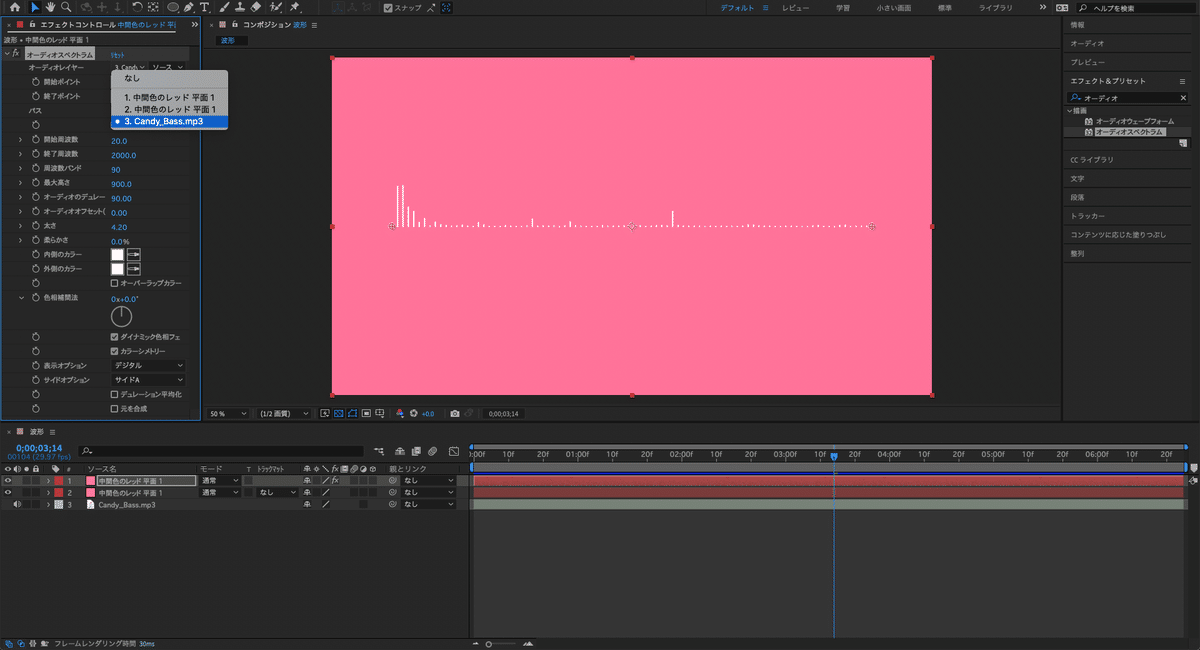
Task: Select the Horizontal Type tool
Action: (x=204, y=8)
